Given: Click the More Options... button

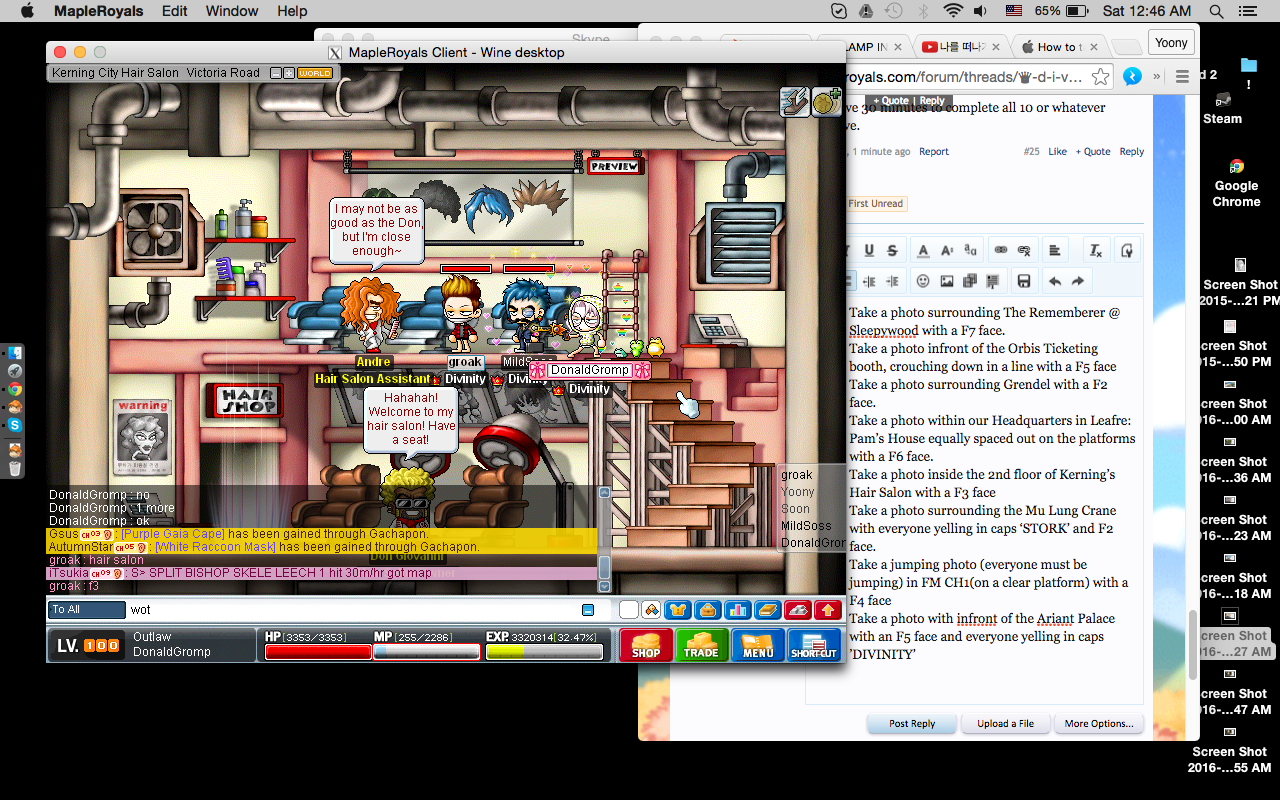Looking at the screenshot, I should click(x=1099, y=723).
